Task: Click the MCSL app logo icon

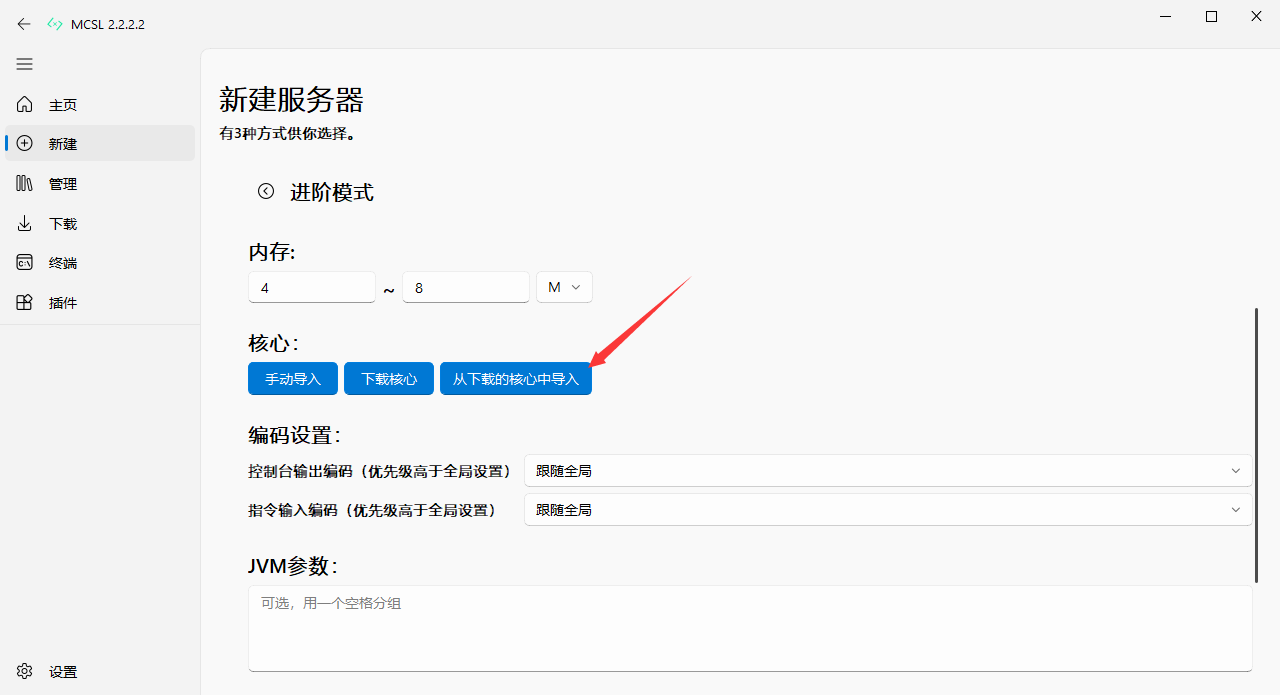Action: click(x=55, y=23)
